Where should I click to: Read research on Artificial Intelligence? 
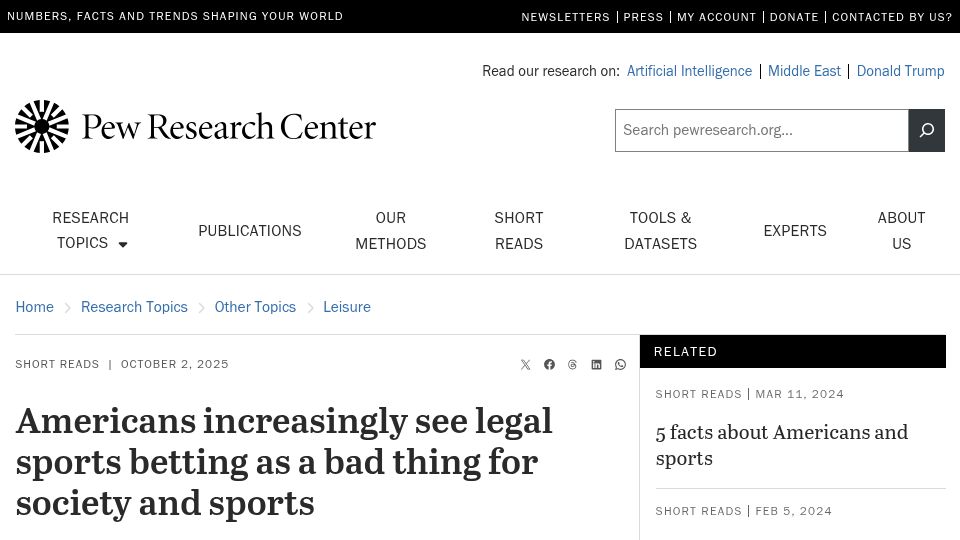pyautogui.click(x=689, y=71)
